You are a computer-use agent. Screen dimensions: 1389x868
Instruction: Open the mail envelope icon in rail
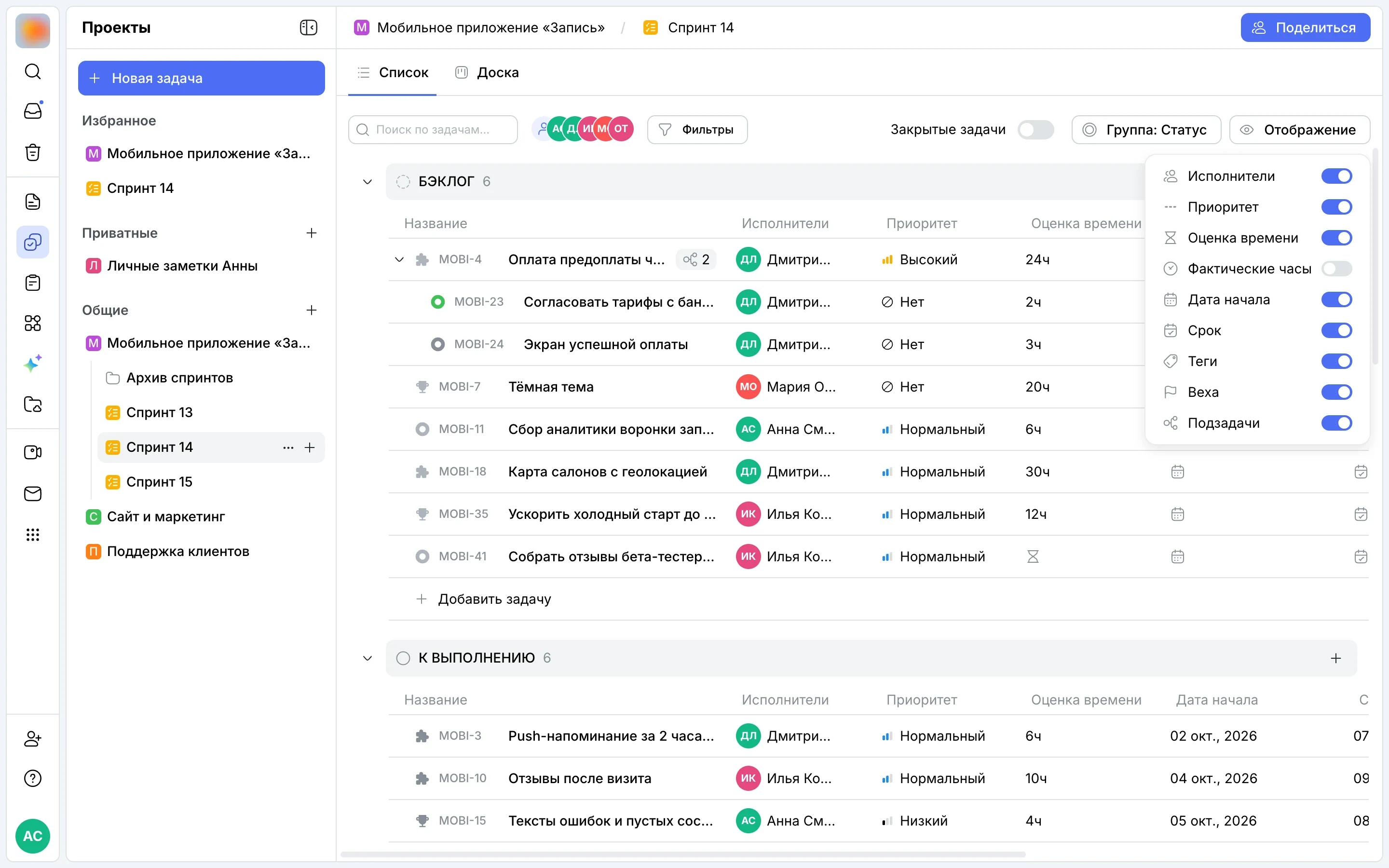click(x=33, y=494)
